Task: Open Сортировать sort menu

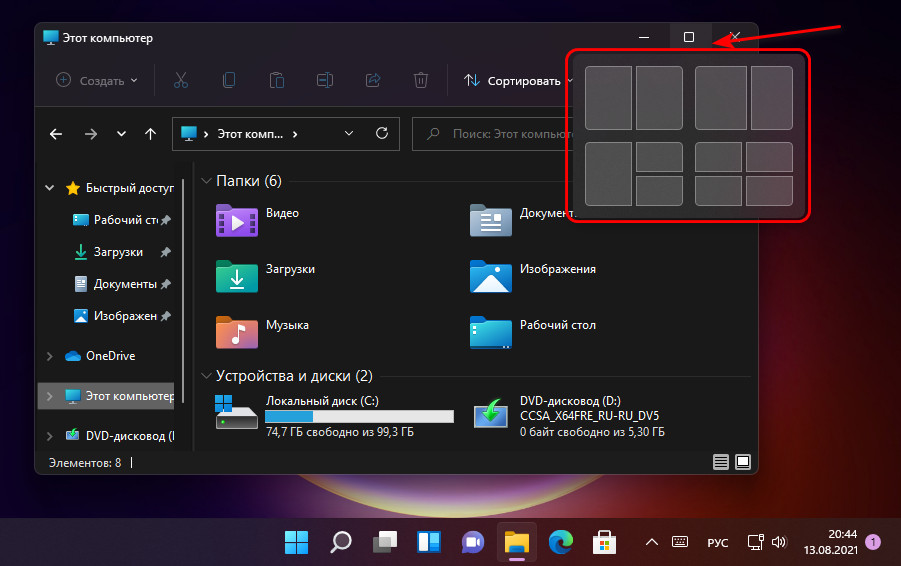Action: click(518, 80)
